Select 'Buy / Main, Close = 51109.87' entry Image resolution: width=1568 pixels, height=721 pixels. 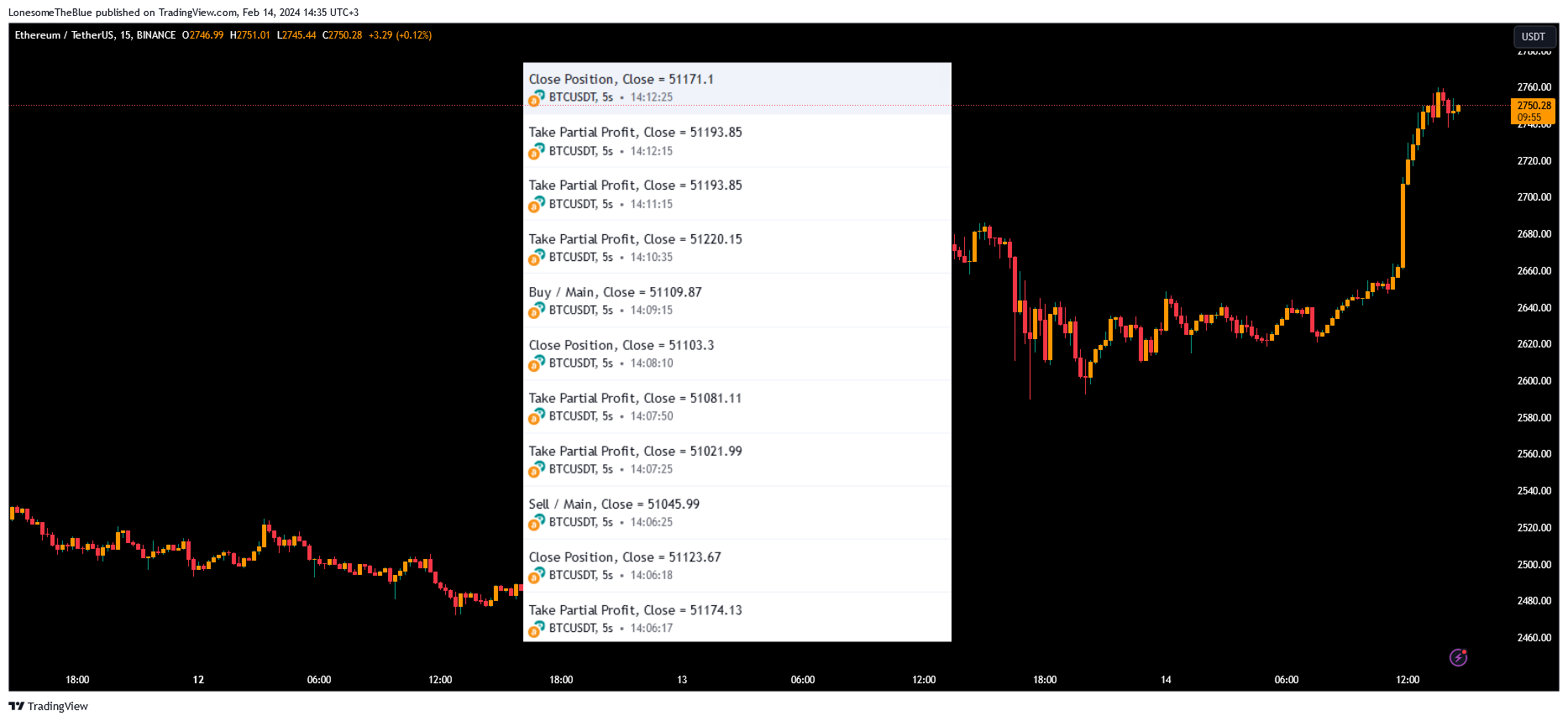(x=737, y=300)
